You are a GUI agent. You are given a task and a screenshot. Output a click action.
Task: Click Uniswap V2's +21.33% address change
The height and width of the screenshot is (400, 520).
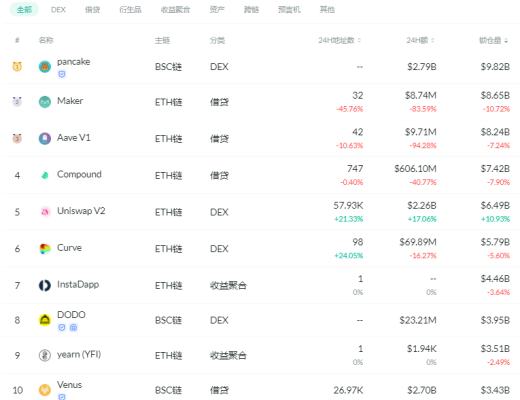point(348,219)
